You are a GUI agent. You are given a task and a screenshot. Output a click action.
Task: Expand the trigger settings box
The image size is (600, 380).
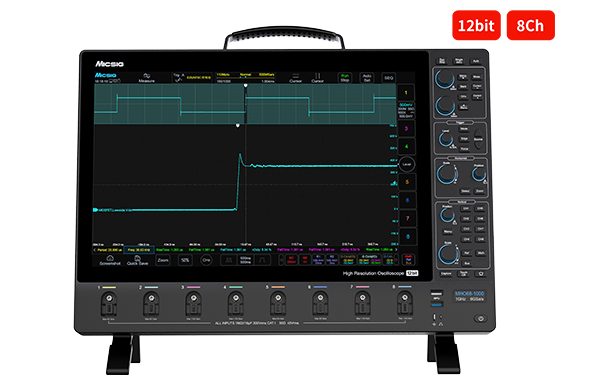click(192, 77)
